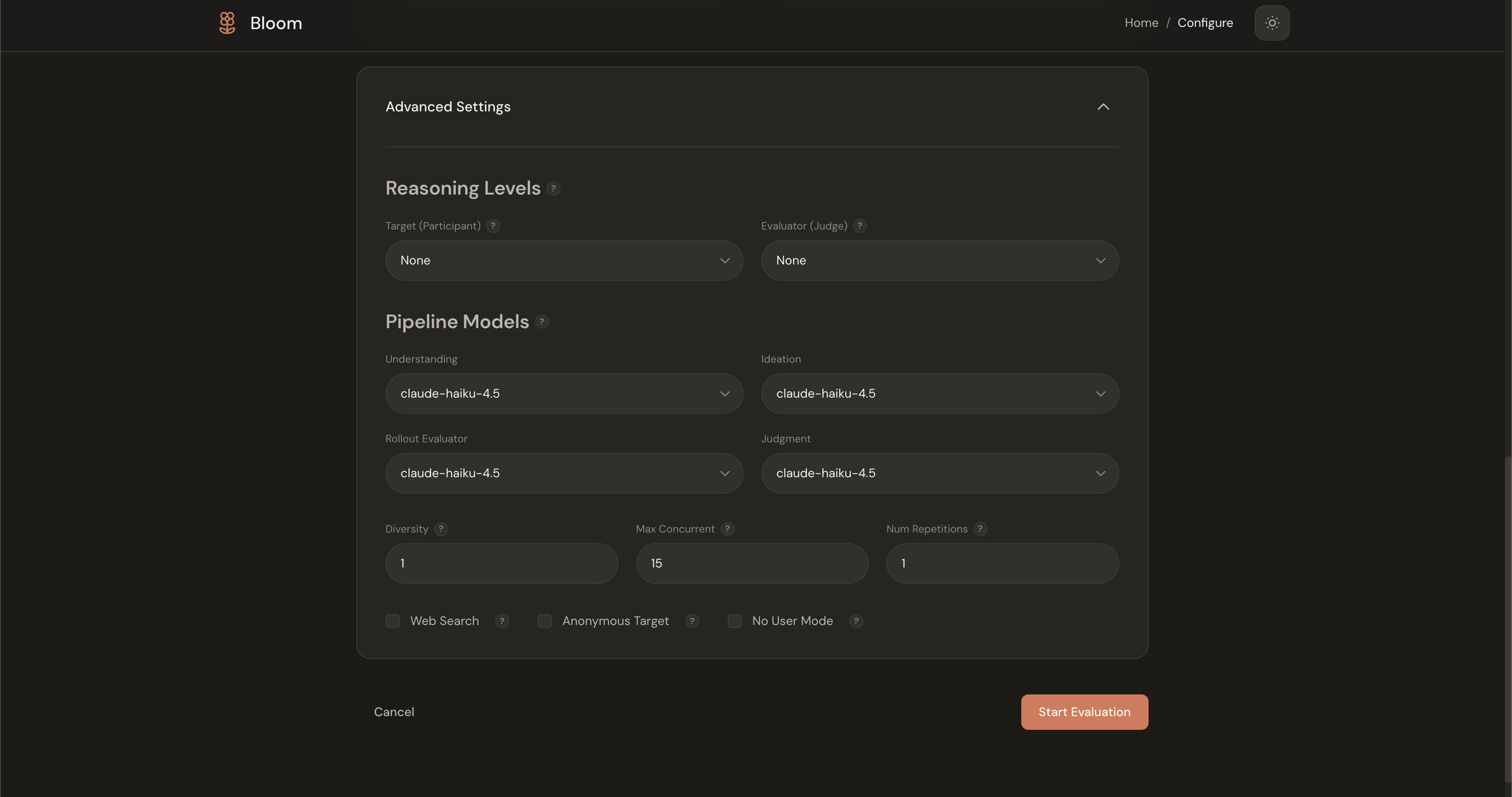Click help icon next to Target (Participant)
Viewport: 1512px width, 797px height.
click(493, 226)
